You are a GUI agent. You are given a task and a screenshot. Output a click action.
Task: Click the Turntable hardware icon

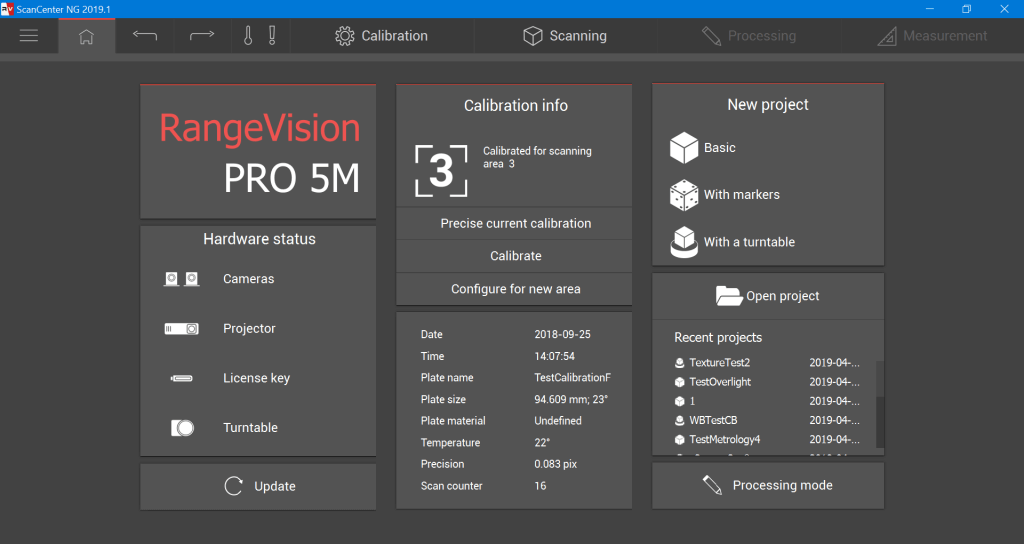(182, 428)
